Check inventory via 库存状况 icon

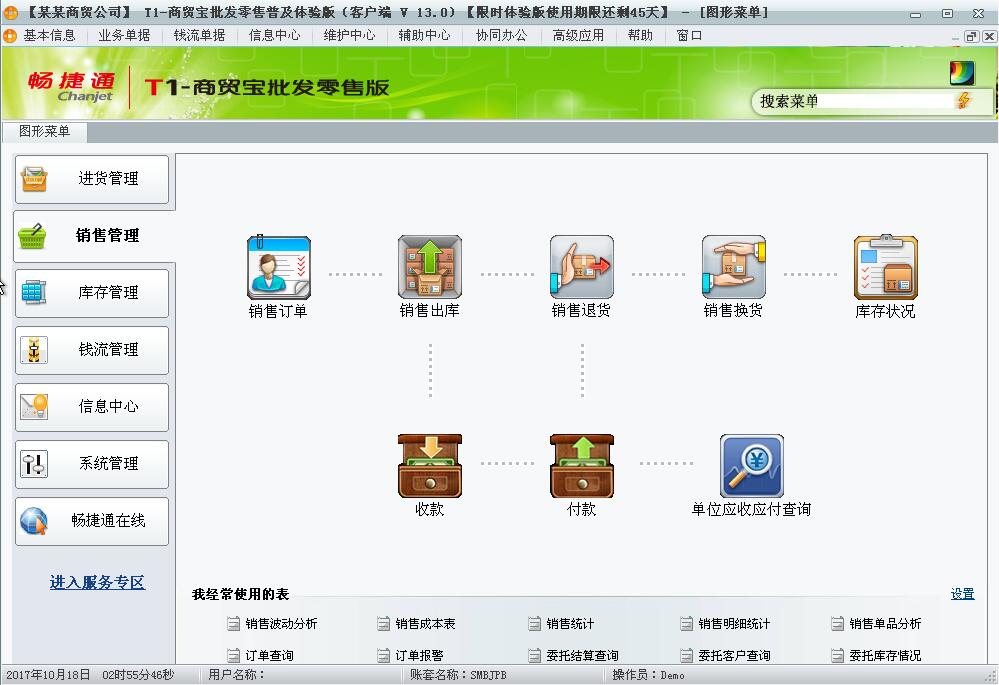884,267
